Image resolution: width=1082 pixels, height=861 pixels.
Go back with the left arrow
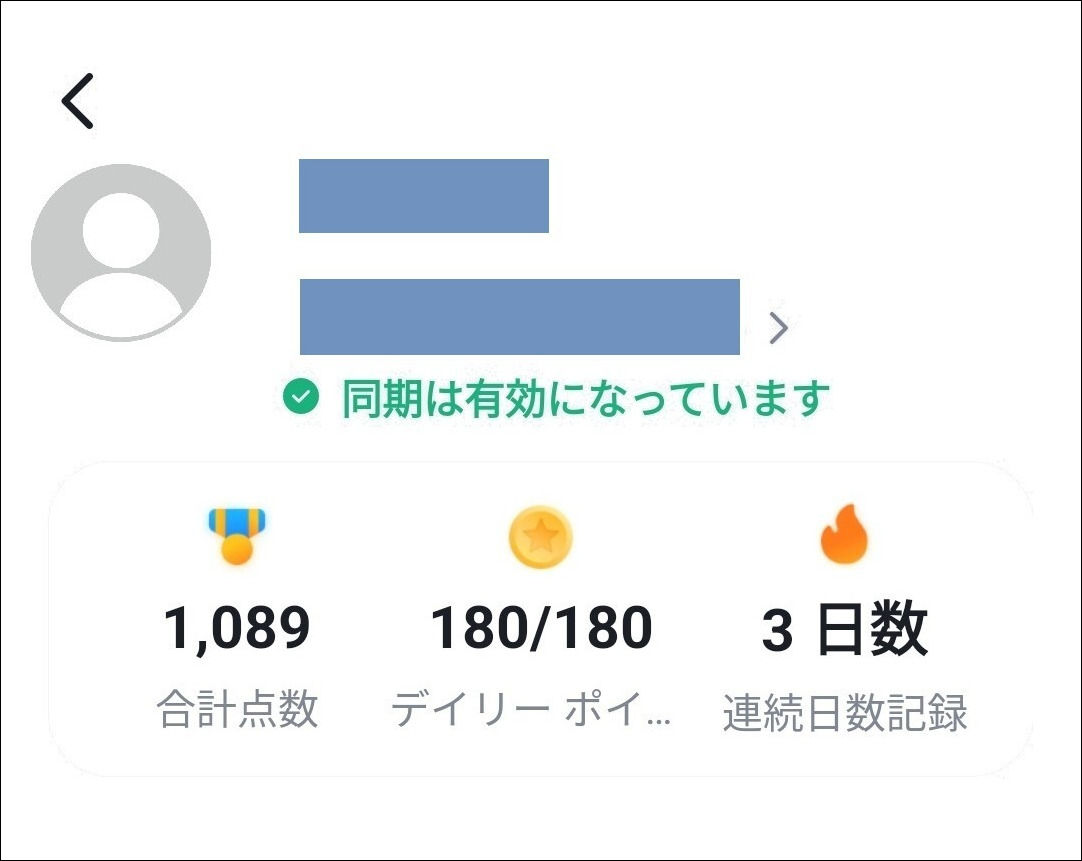click(x=77, y=101)
